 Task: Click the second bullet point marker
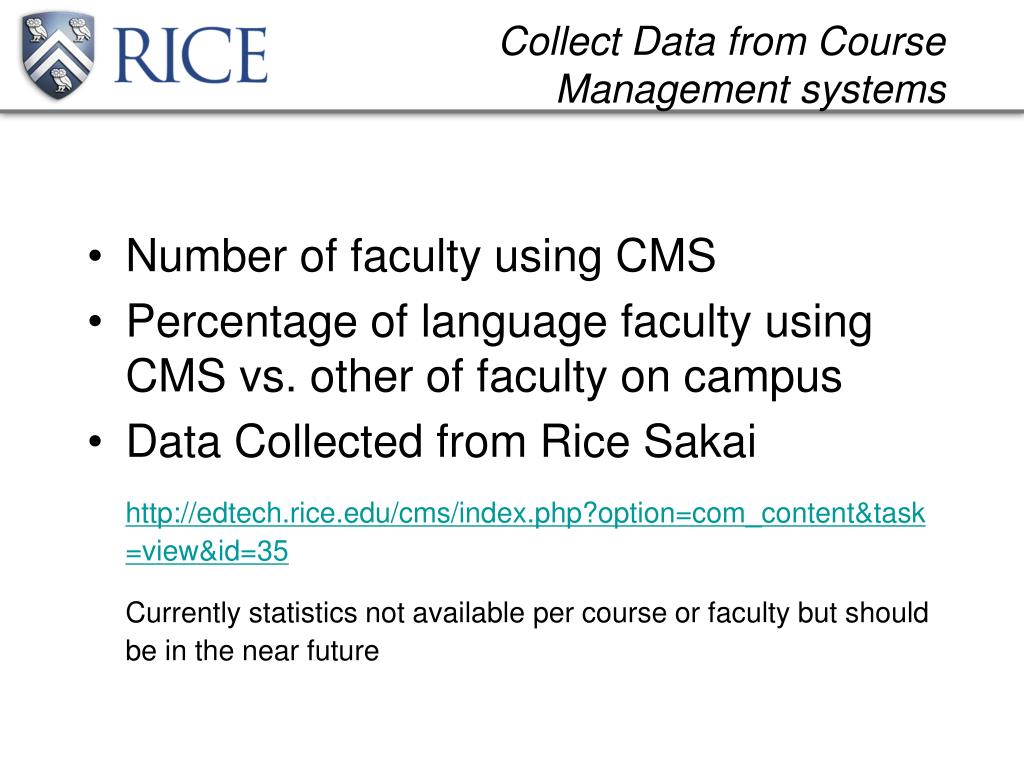tap(95, 322)
